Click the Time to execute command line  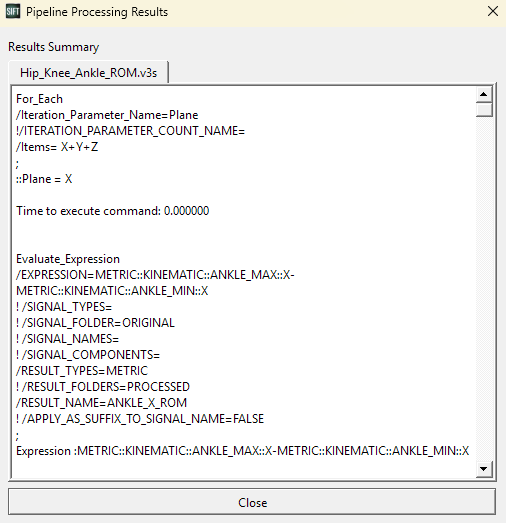[x=113, y=211]
